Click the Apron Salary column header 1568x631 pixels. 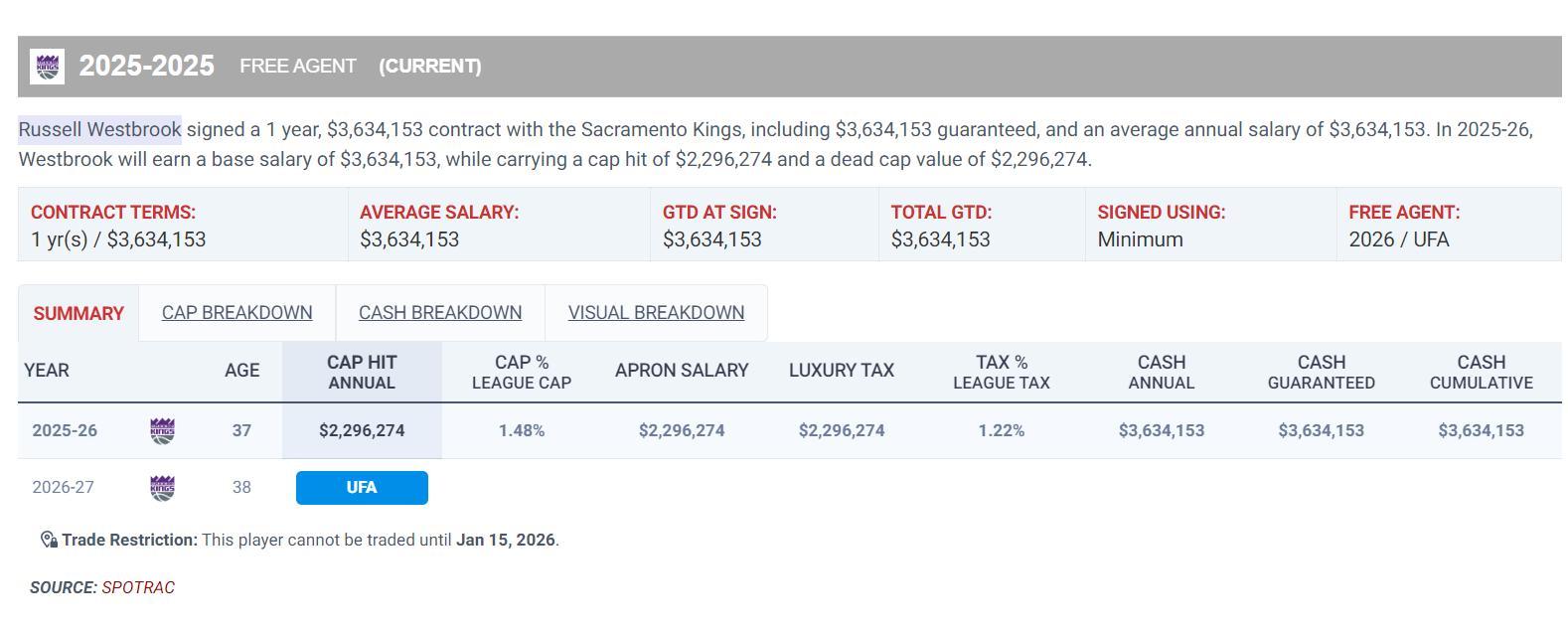coord(682,371)
